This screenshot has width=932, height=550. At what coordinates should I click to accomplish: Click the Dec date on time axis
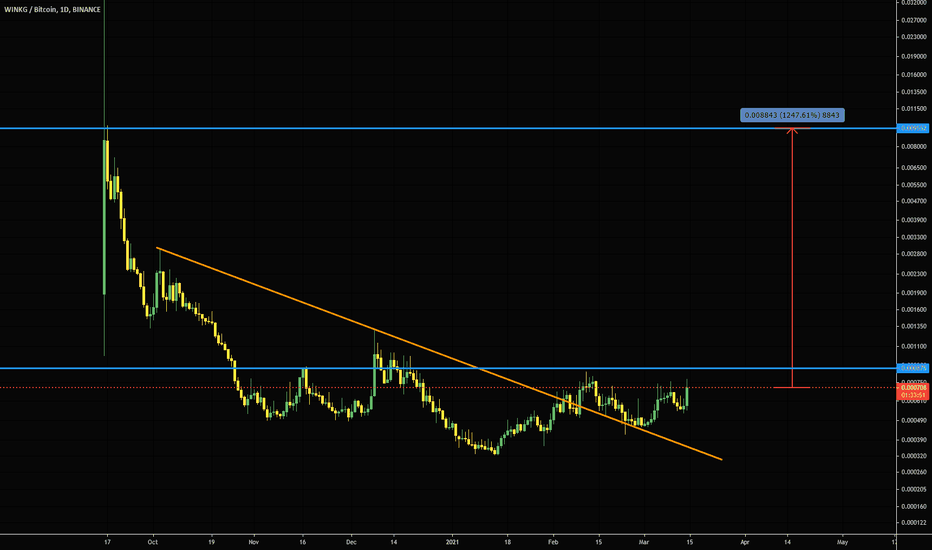(x=351, y=542)
